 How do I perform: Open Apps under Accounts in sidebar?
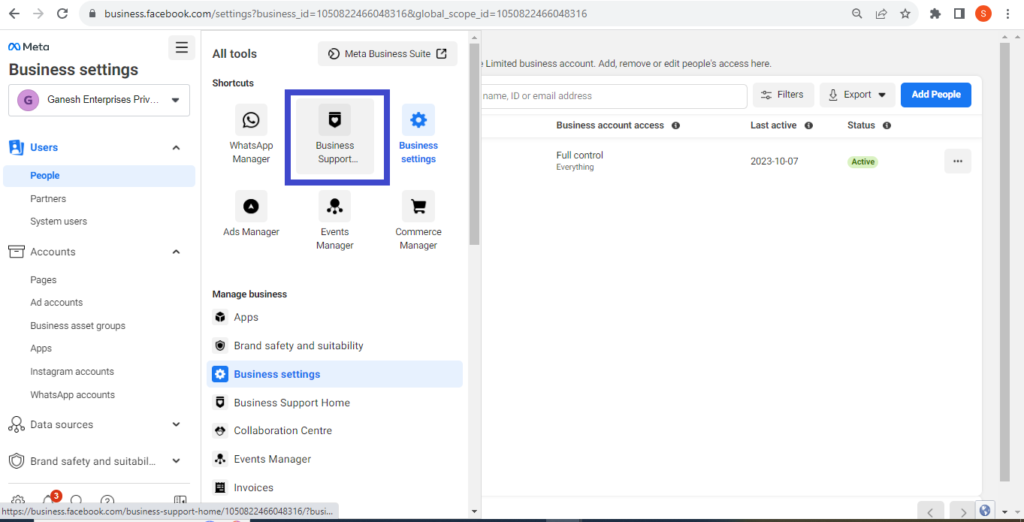pyautogui.click(x=40, y=348)
